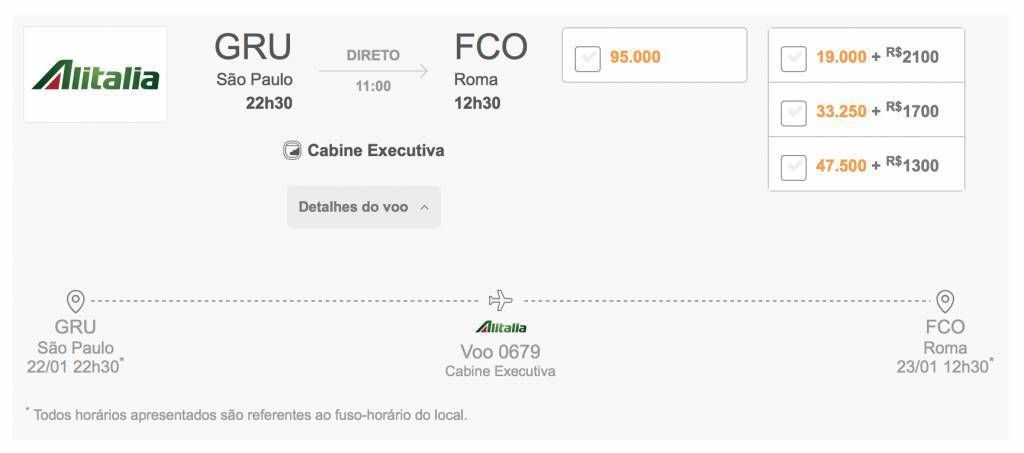The height and width of the screenshot is (453, 1024).
Task: Click the small Alitalia logo above Voo 0679
Action: [501, 327]
